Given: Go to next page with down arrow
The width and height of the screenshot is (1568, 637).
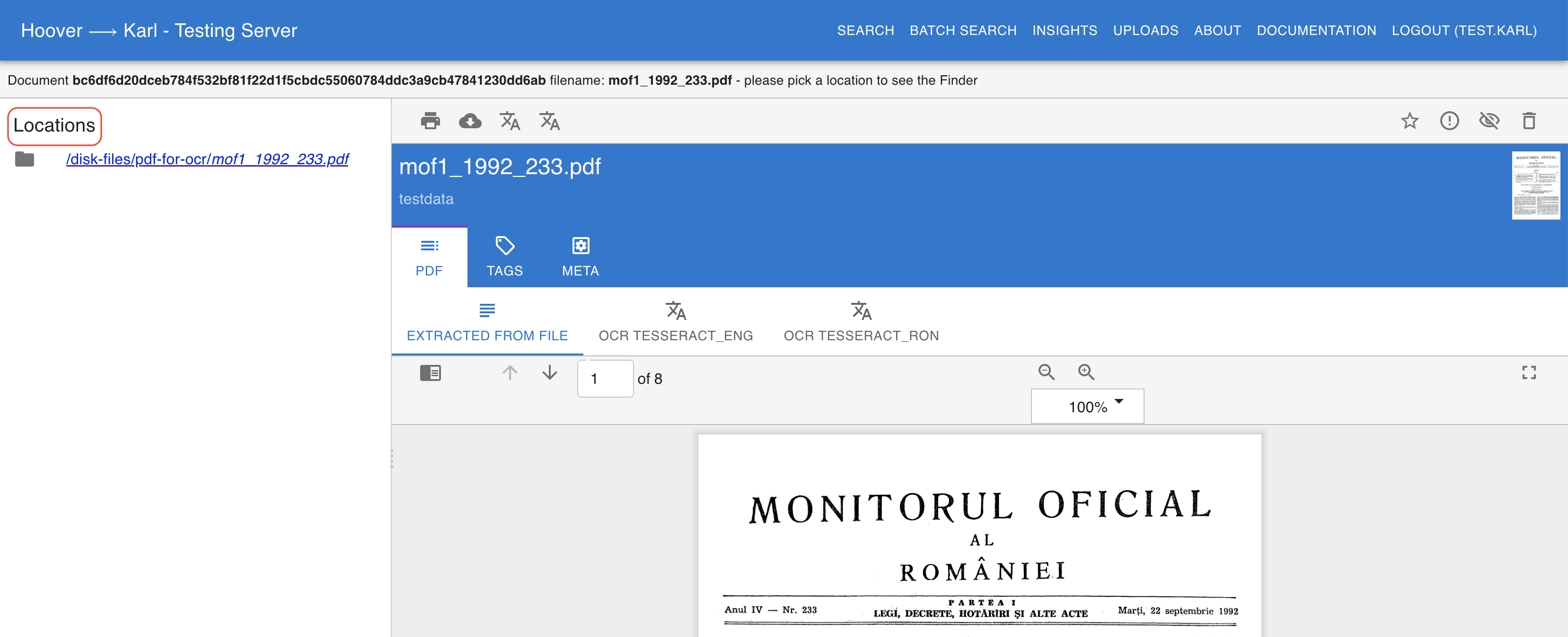Looking at the screenshot, I should [x=549, y=372].
